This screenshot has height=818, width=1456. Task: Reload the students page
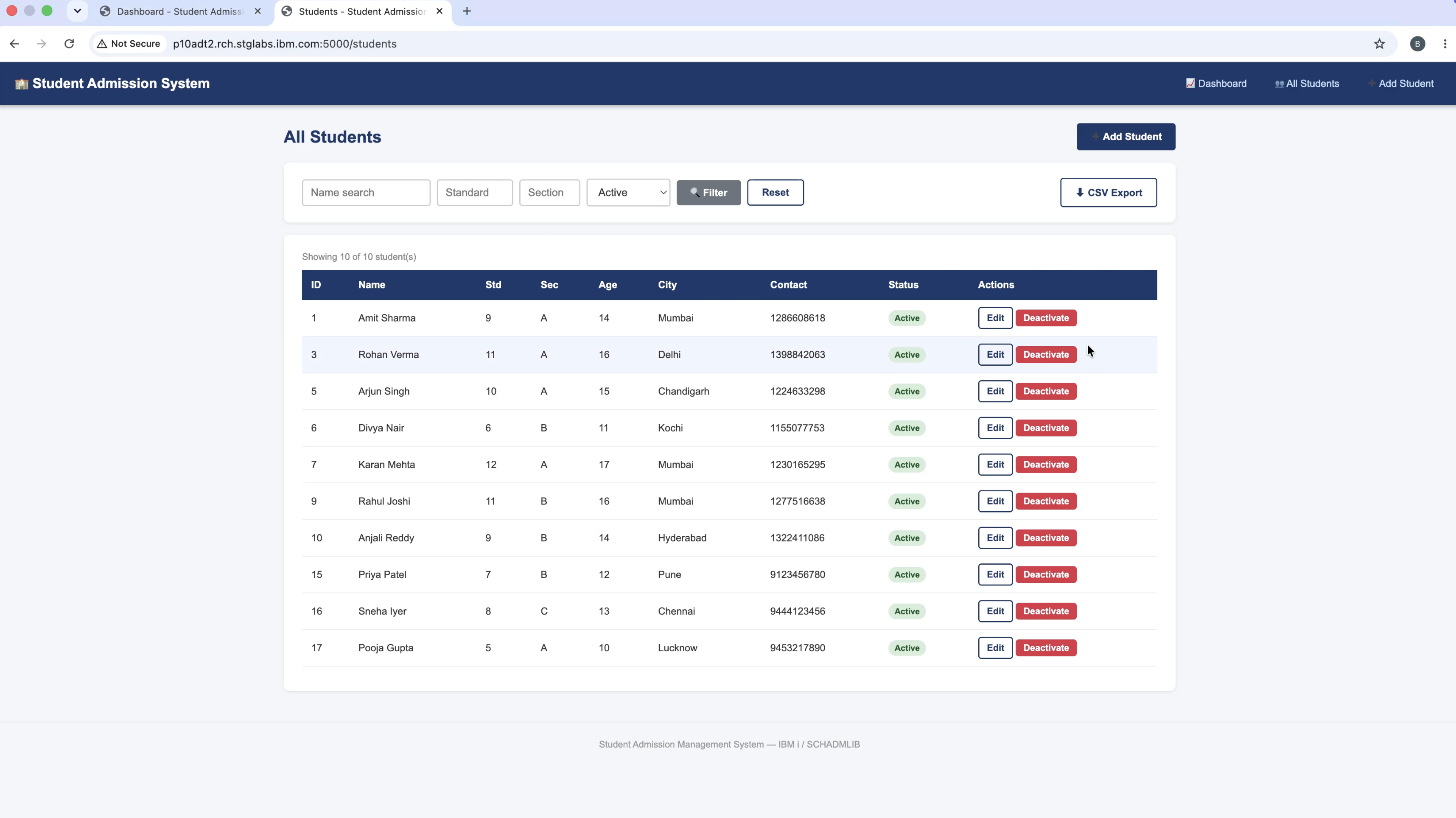(69, 44)
